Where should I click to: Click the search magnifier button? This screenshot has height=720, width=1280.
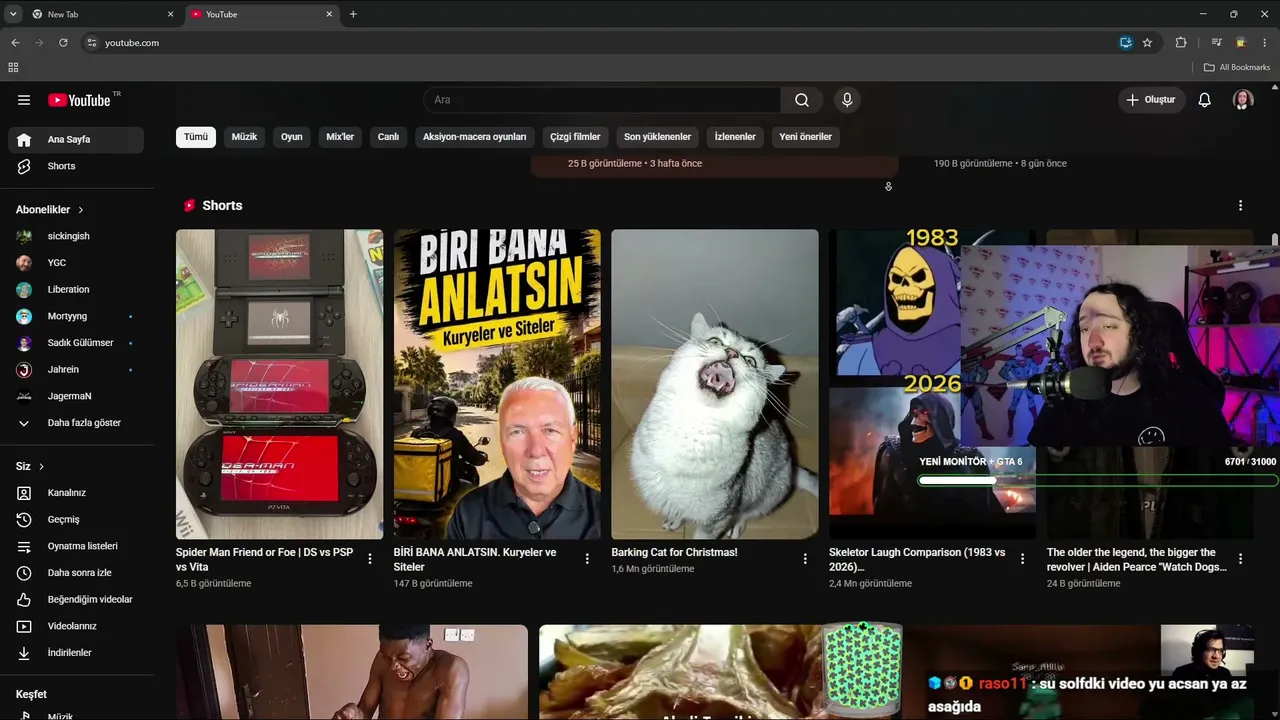[x=802, y=100]
